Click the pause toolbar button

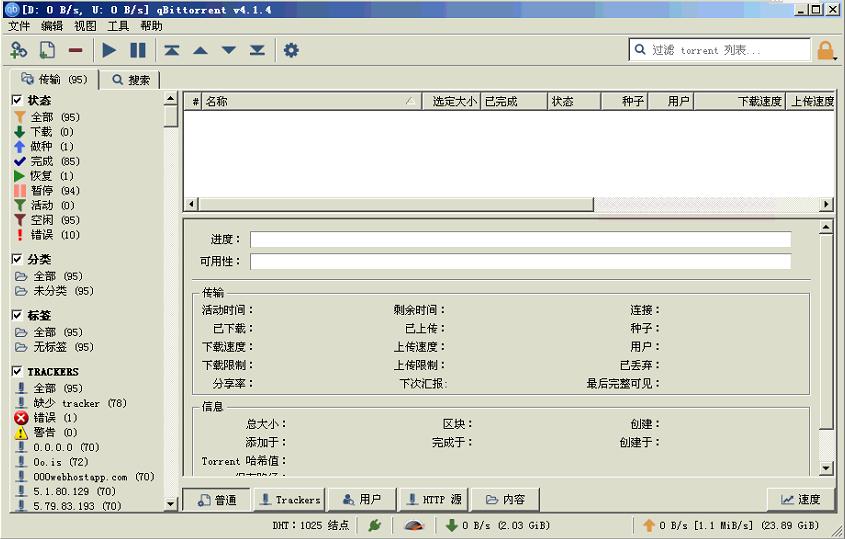138,50
